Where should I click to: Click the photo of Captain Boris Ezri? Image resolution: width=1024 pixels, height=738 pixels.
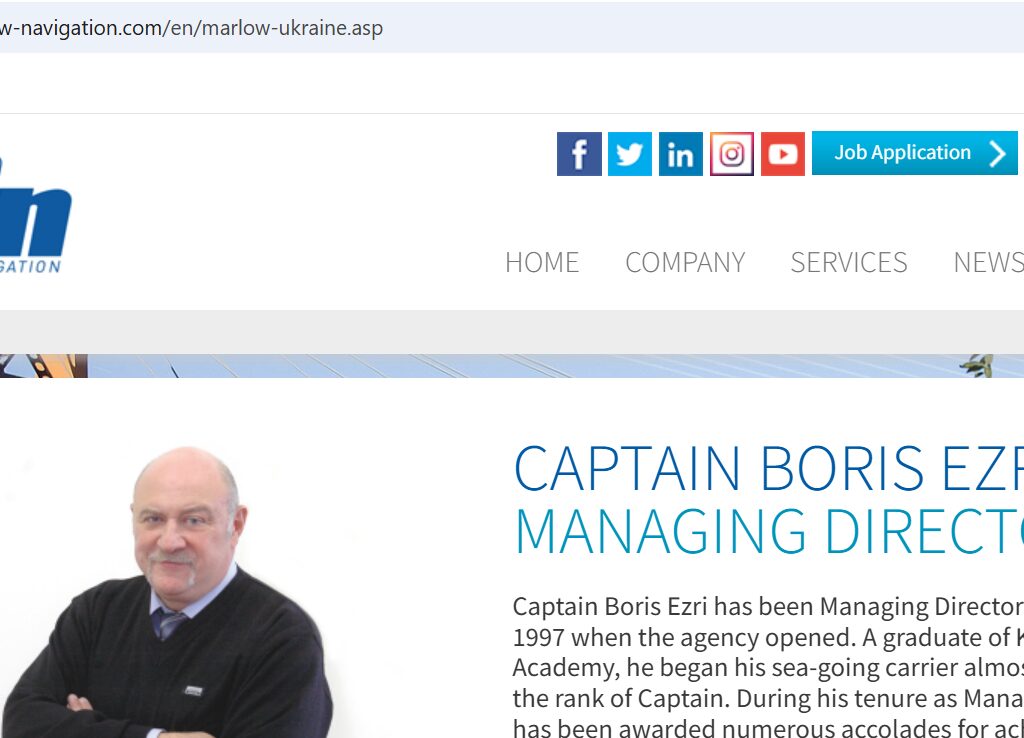(x=170, y=592)
